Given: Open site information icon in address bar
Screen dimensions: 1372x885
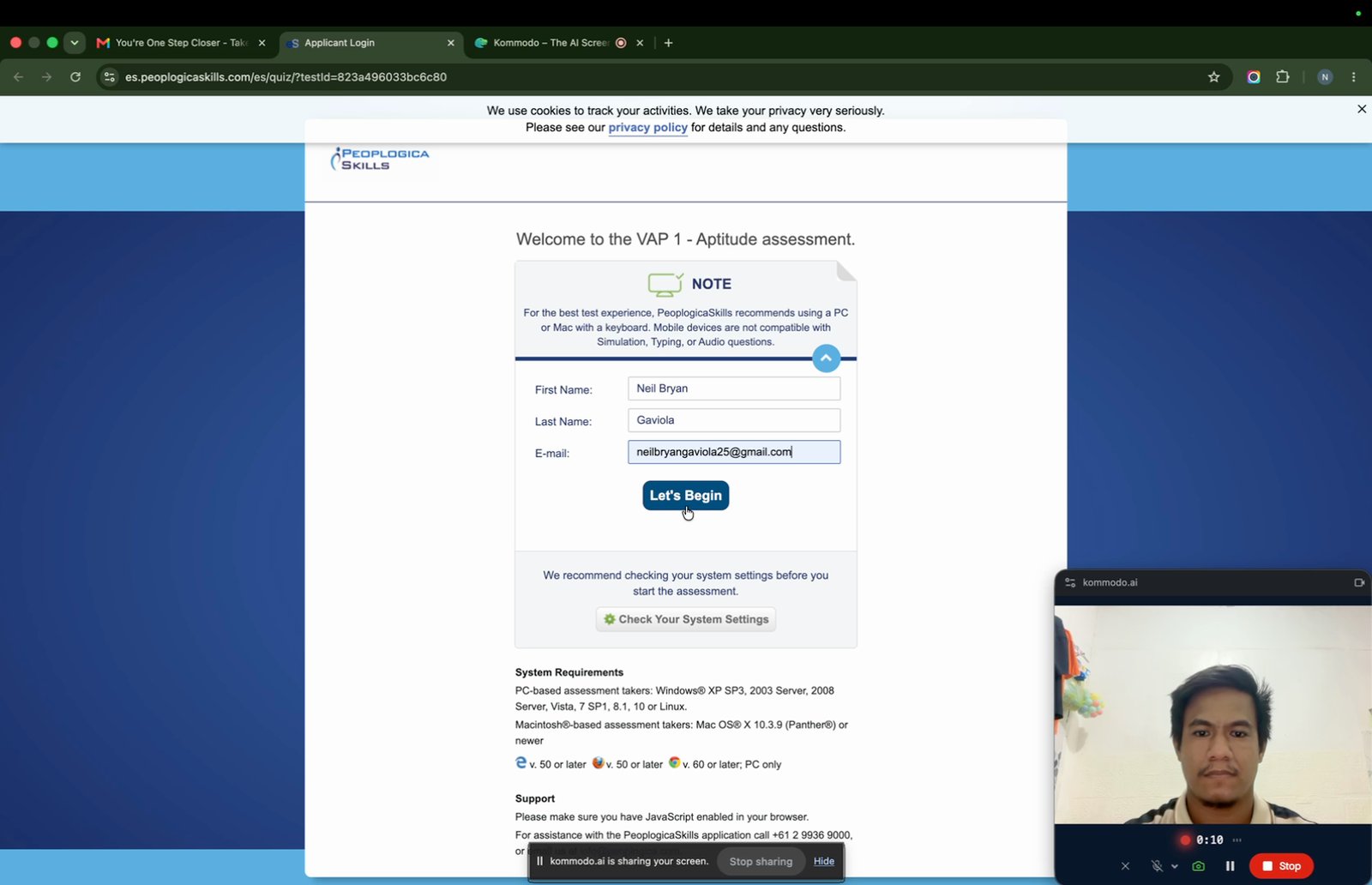Looking at the screenshot, I should 109,77.
